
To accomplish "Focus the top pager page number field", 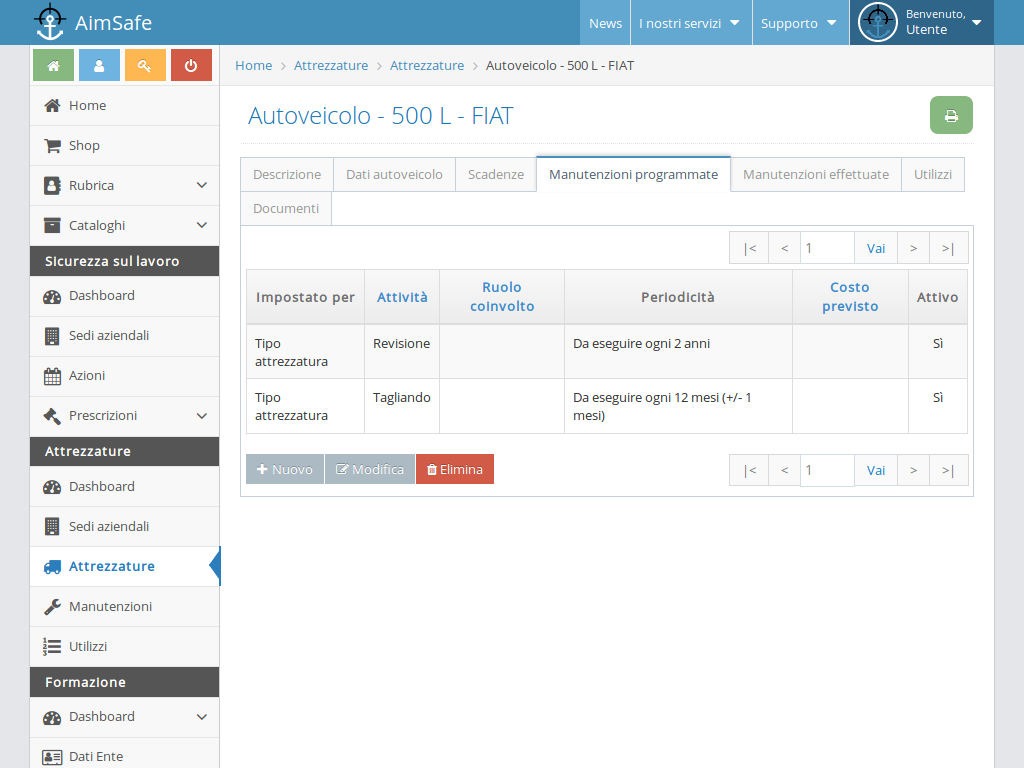I will (x=827, y=248).
